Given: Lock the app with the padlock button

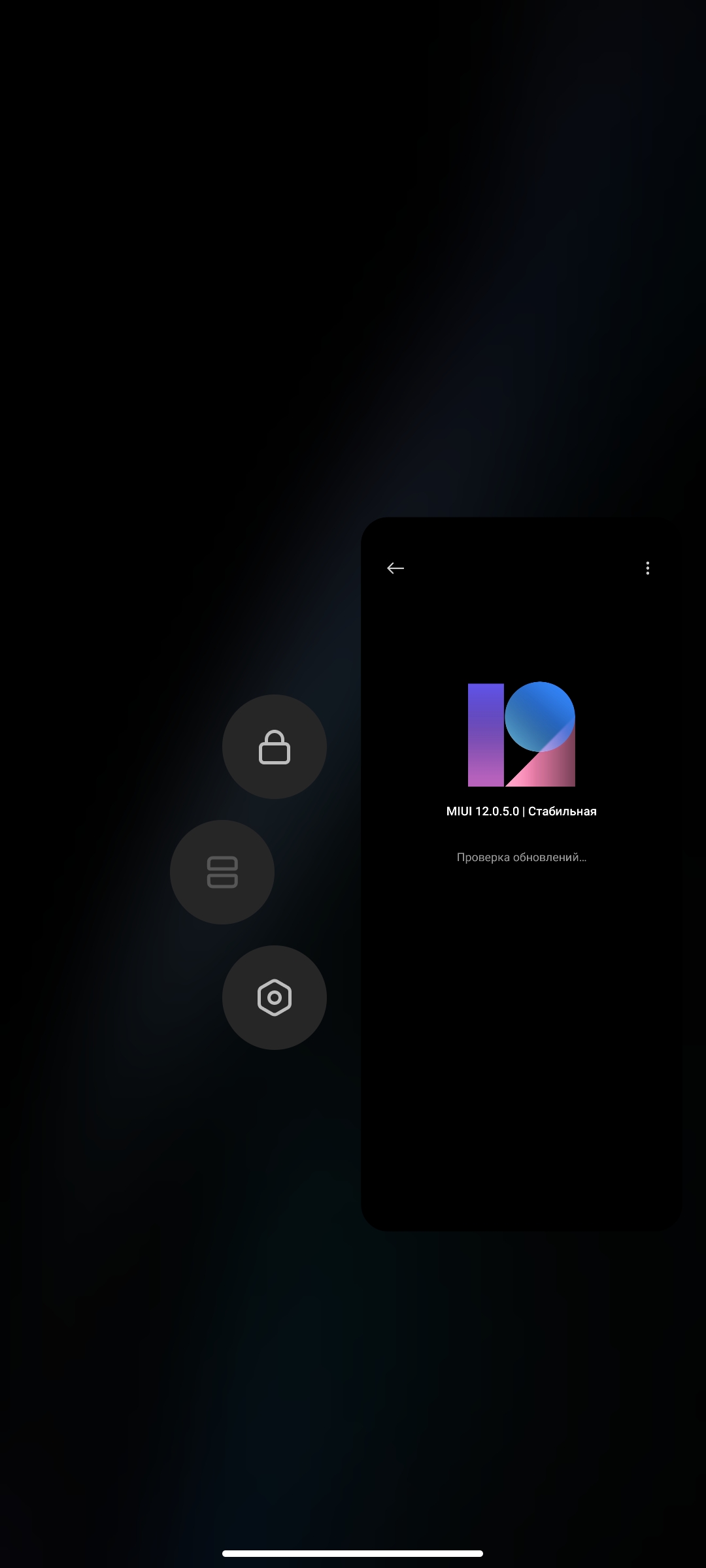Looking at the screenshot, I should [x=275, y=747].
